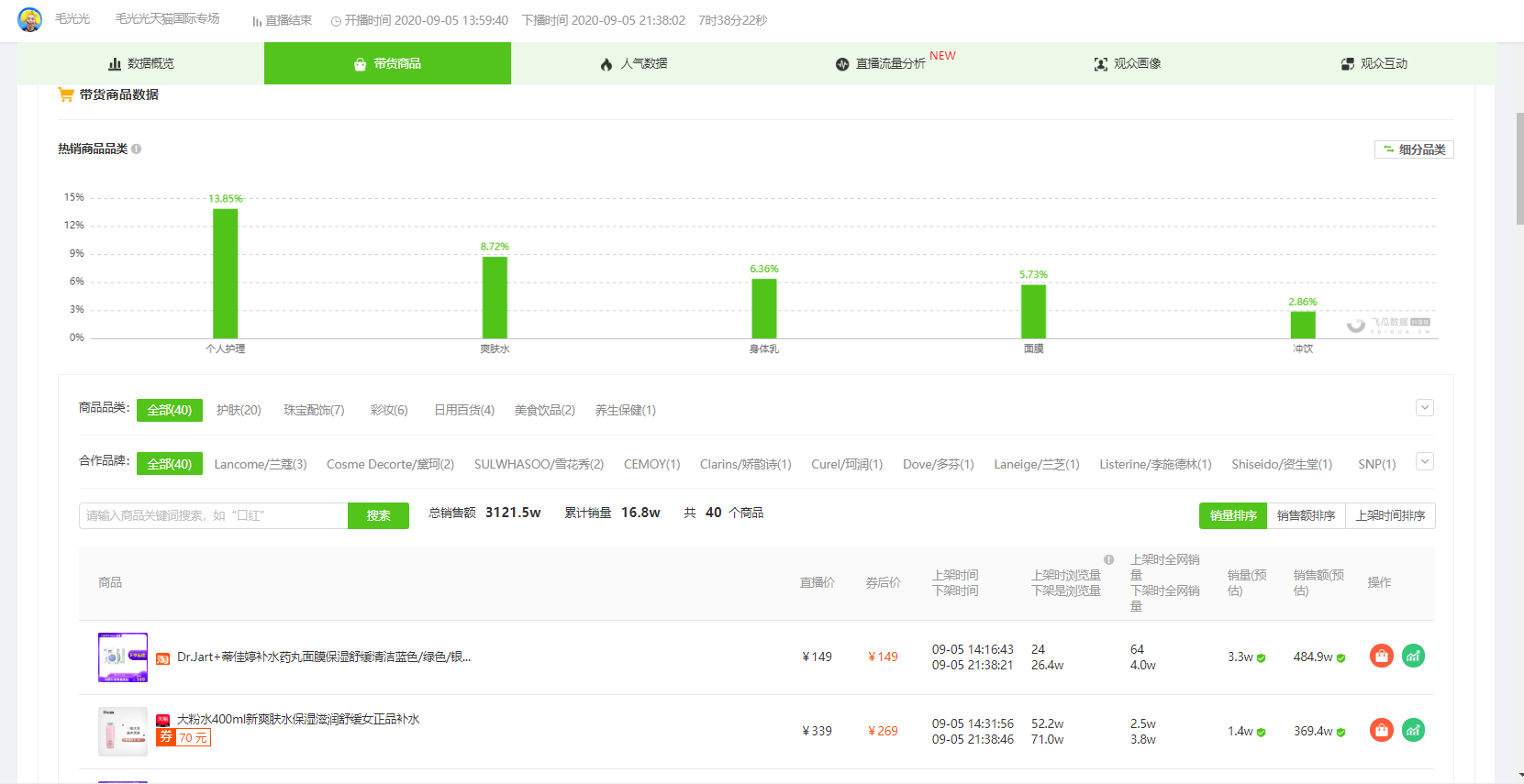The height and width of the screenshot is (784, 1524).
Task: Select category filter 全部(40)
Action: click(170, 410)
